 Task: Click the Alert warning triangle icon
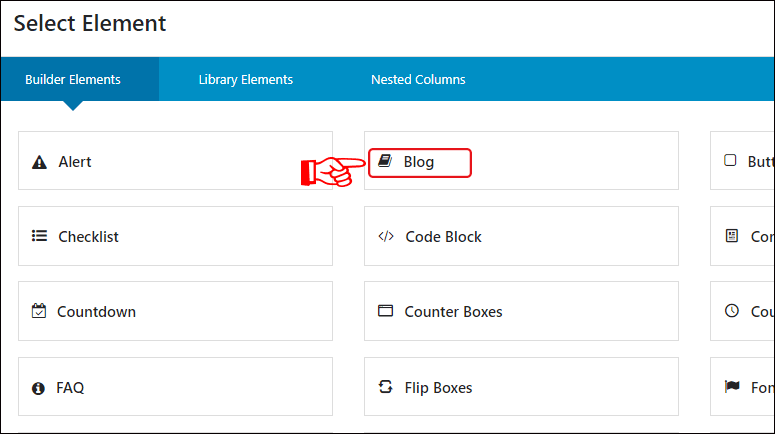point(39,162)
